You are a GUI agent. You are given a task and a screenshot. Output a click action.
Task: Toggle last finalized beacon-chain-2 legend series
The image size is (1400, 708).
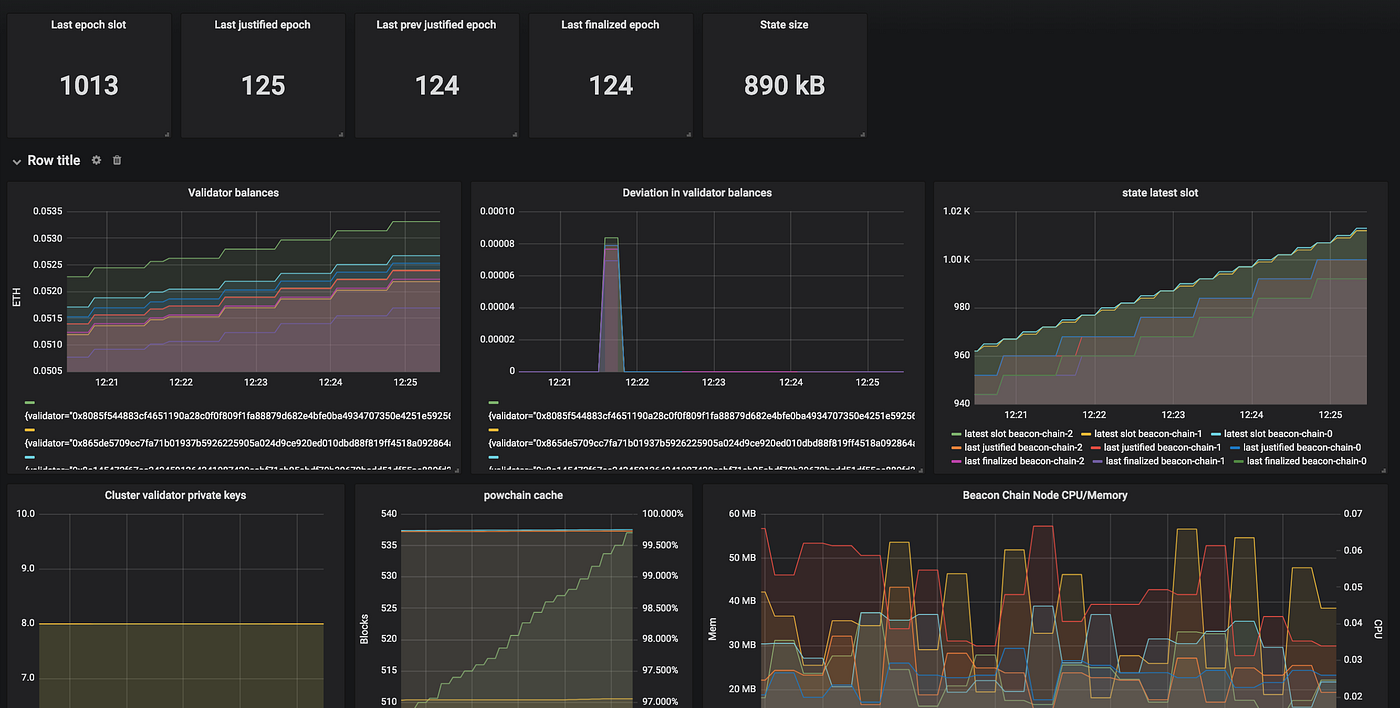1016,461
